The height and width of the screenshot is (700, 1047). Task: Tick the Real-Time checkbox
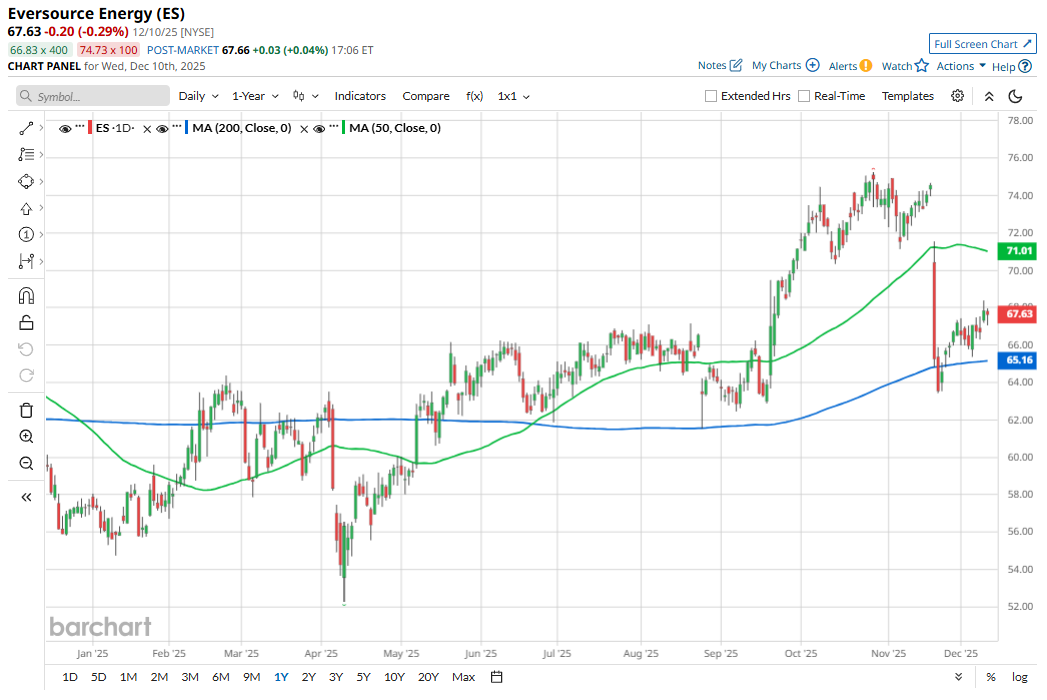(x=804, y=96)
